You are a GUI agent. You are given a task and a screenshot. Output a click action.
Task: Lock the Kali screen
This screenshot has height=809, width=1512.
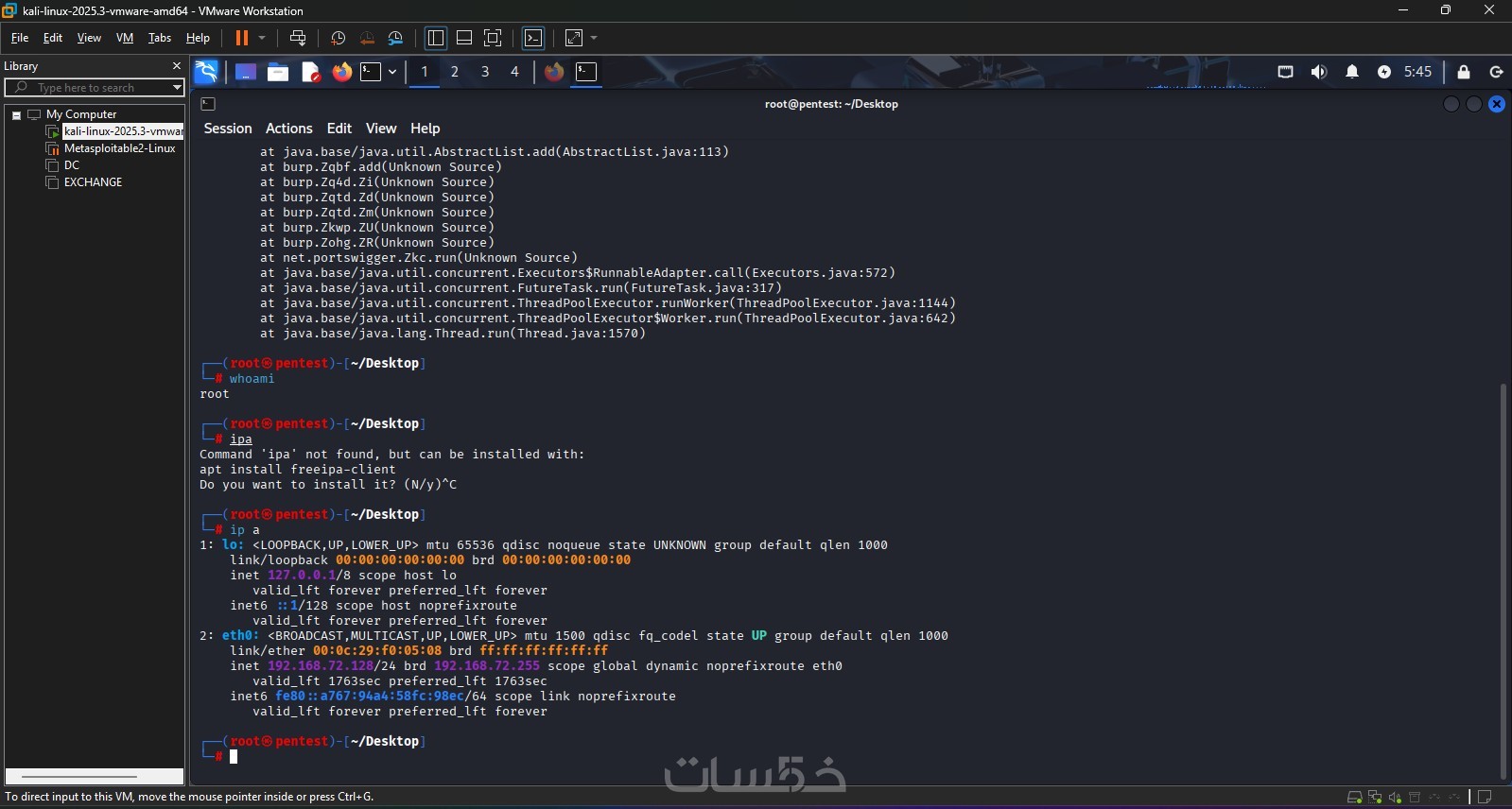click(x=1464, y=72)
